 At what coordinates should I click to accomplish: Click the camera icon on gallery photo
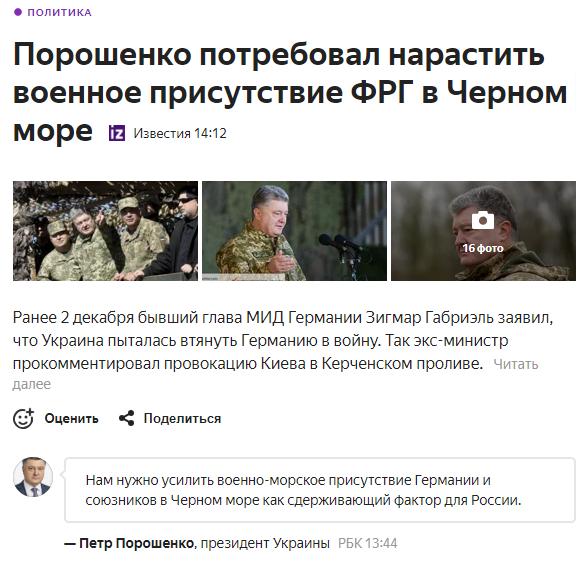[483, 221]
